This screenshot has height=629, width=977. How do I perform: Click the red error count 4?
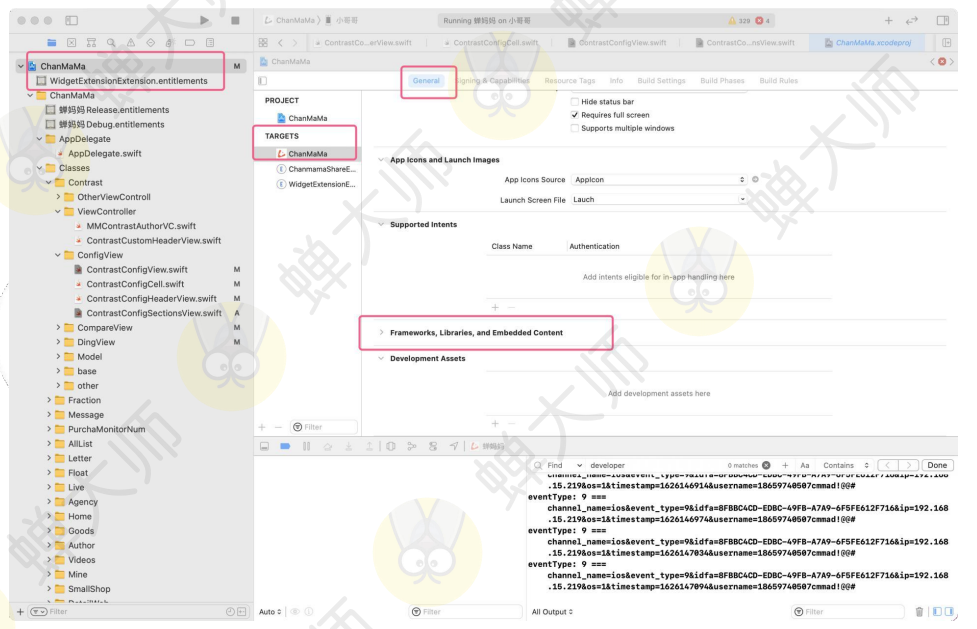(763, 21)
